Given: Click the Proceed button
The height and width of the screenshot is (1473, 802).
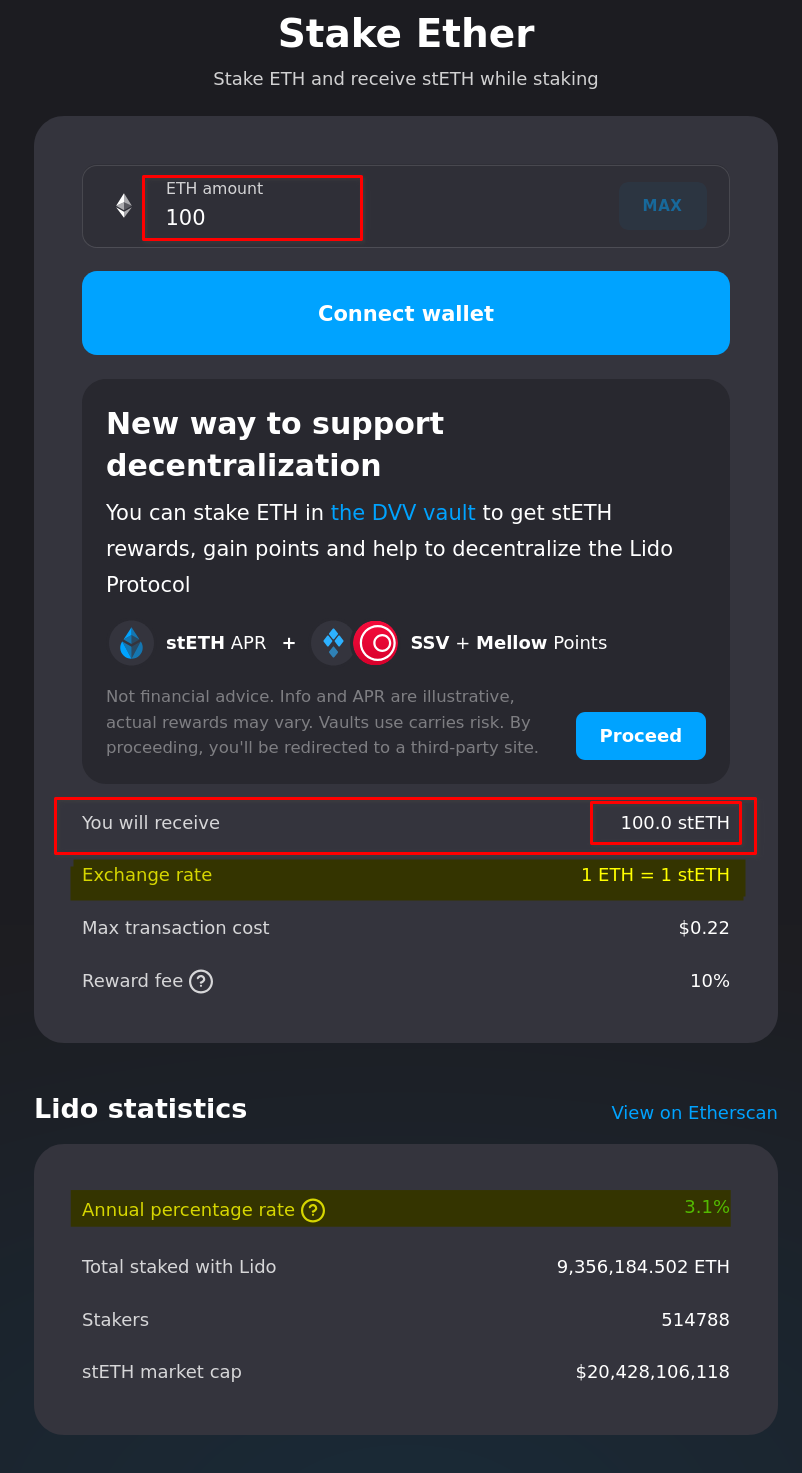Looking at the screenshot, I should pos(641,736).
